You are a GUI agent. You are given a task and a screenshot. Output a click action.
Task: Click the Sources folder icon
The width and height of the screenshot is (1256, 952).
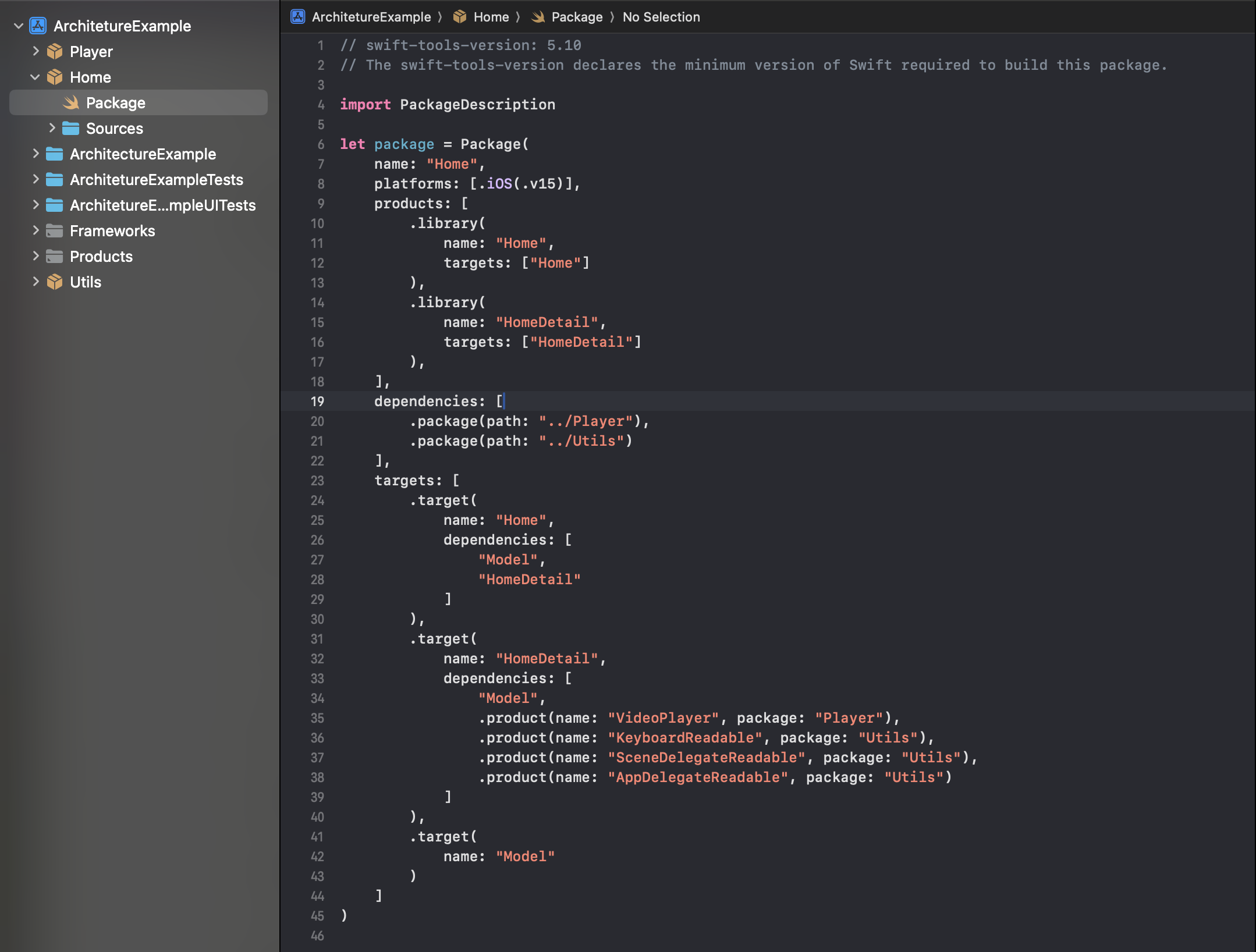tap(71, 128)
